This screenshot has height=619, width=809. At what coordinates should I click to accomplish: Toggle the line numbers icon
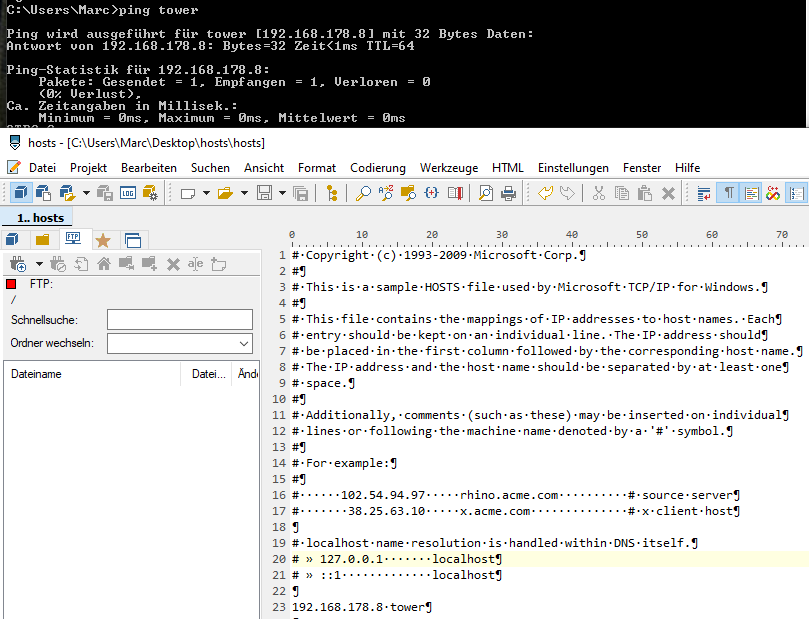(797, 193)
